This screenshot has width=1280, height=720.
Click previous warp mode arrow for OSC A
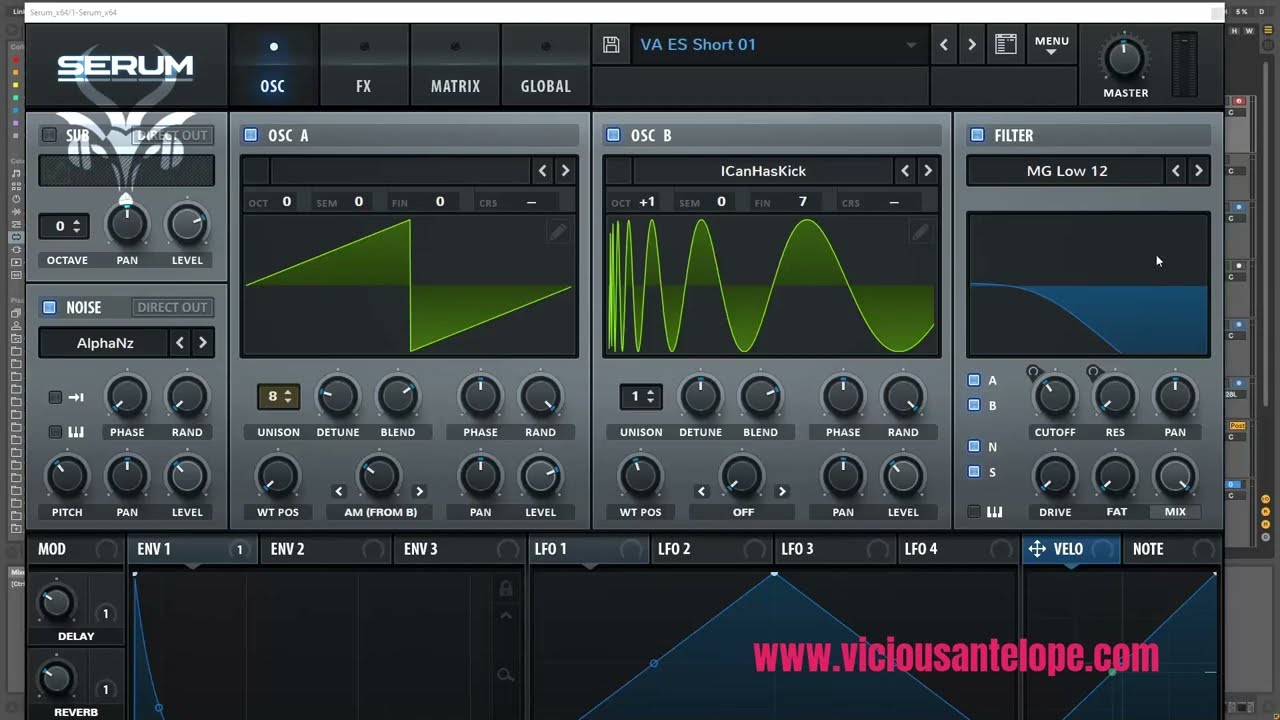[339, 491]
